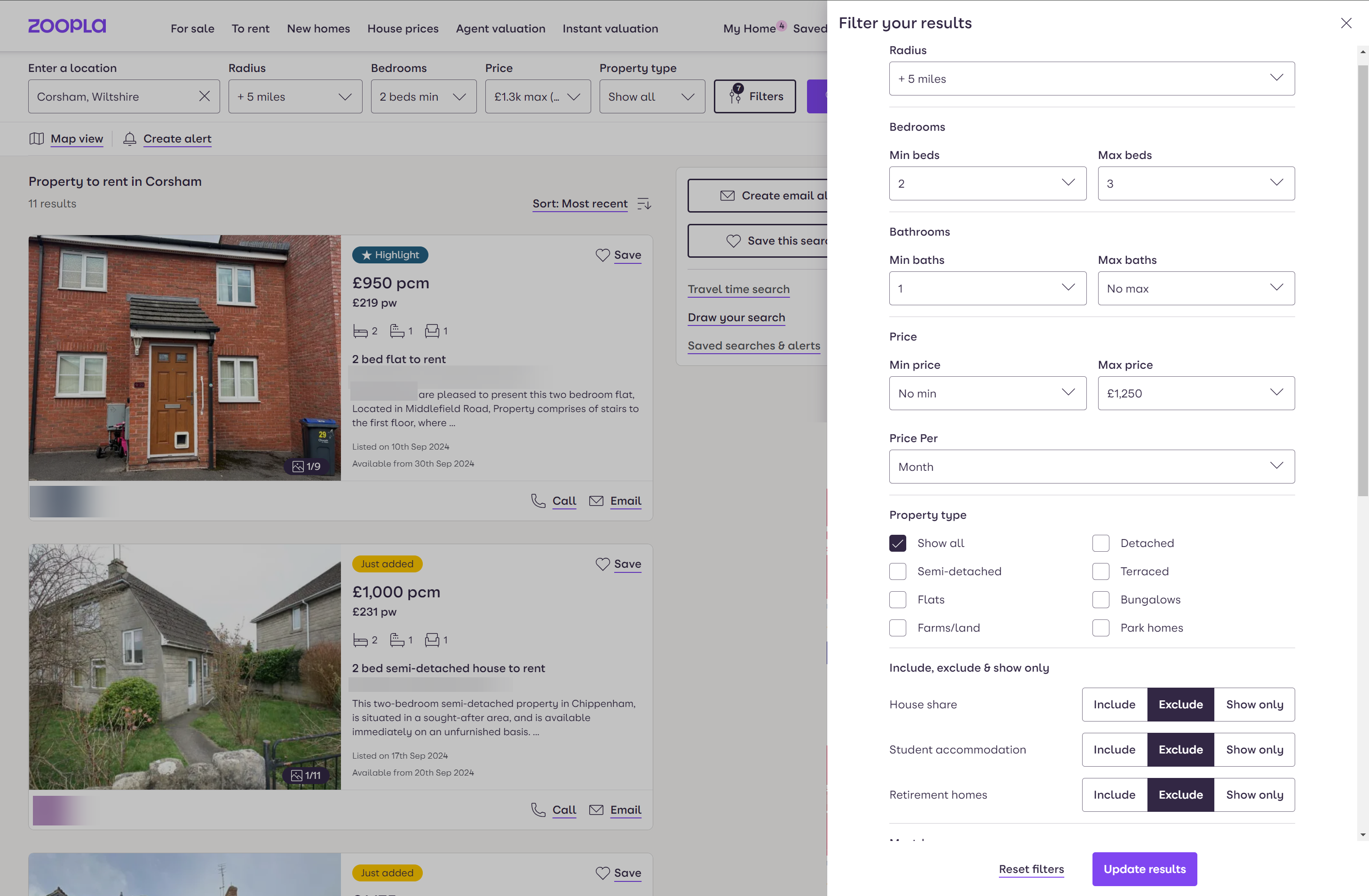Screen dimensions: 1369x896
Task: Open the House prices menu
Action: pos(403,28)
